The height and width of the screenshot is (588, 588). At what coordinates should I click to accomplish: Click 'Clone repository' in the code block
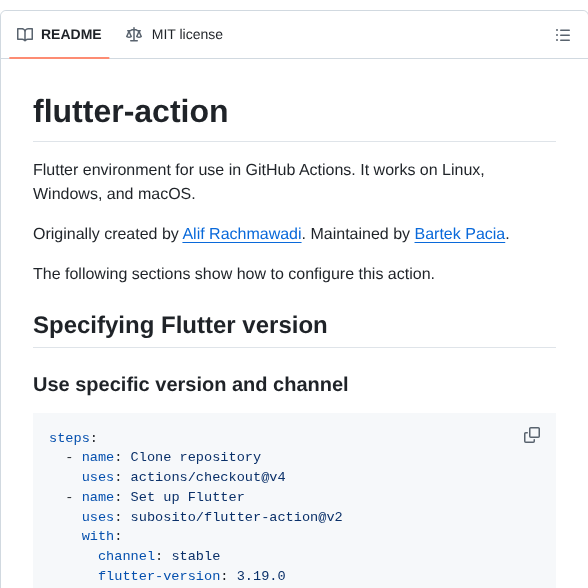(195, 457)
